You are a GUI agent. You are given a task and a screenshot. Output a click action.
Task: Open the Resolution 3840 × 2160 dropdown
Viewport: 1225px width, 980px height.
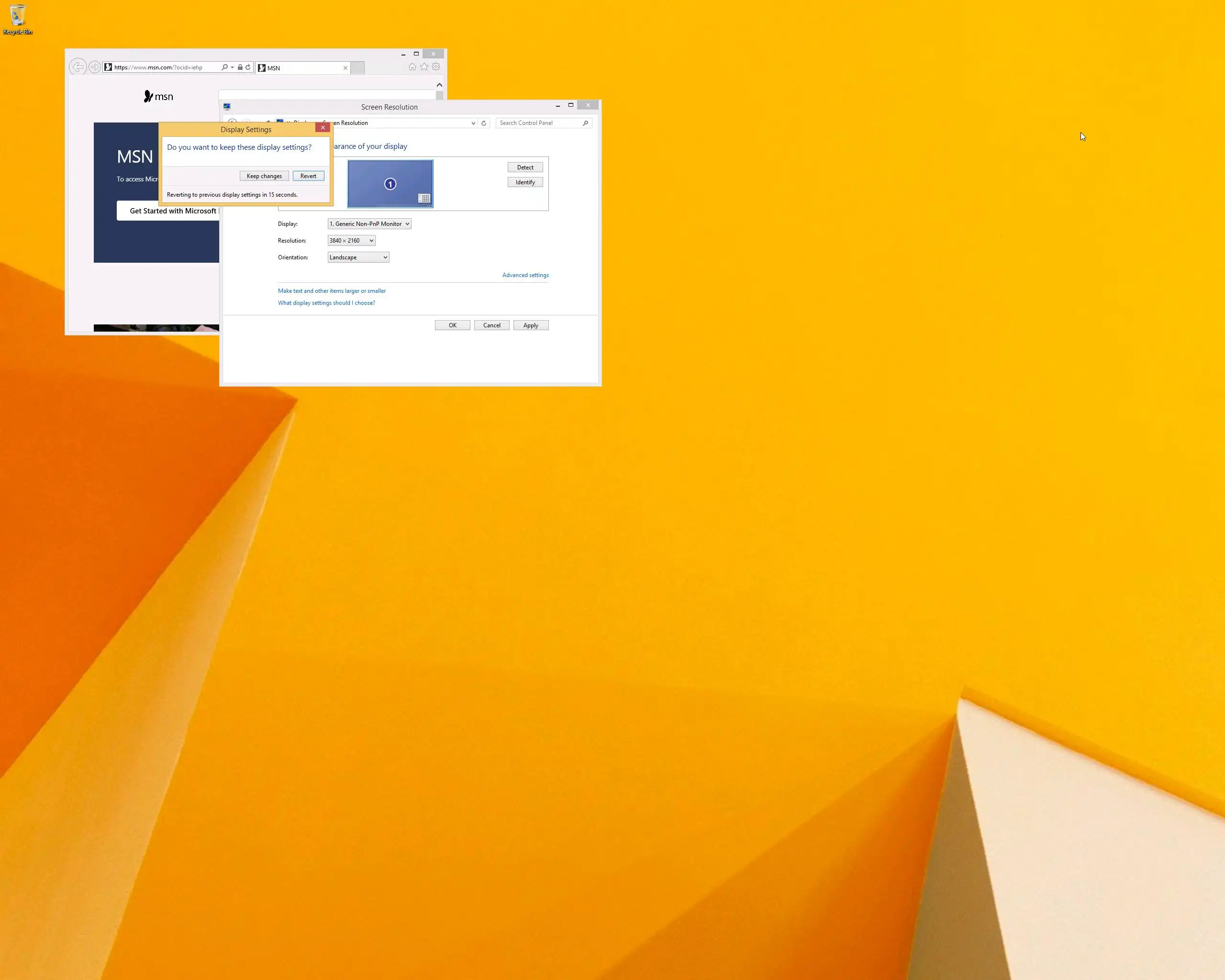[x=351, y=240]
